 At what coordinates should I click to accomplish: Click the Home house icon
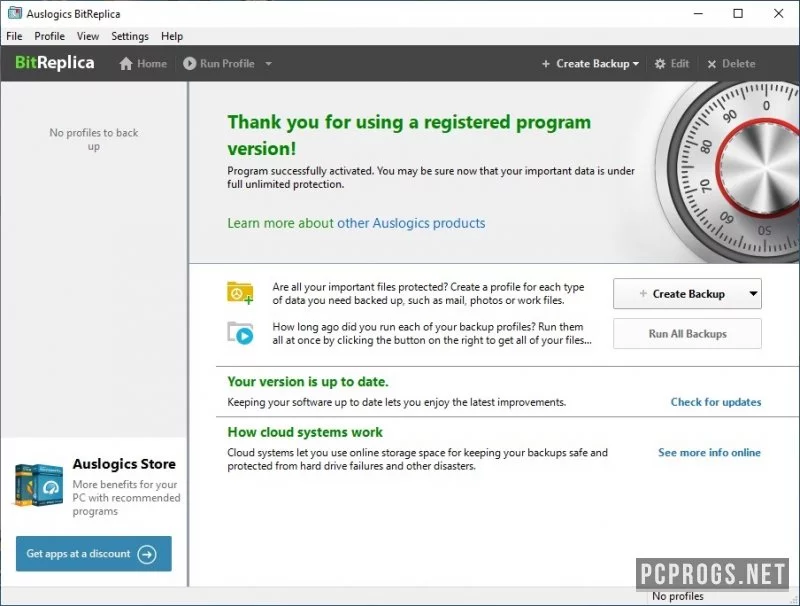[126, 64]
